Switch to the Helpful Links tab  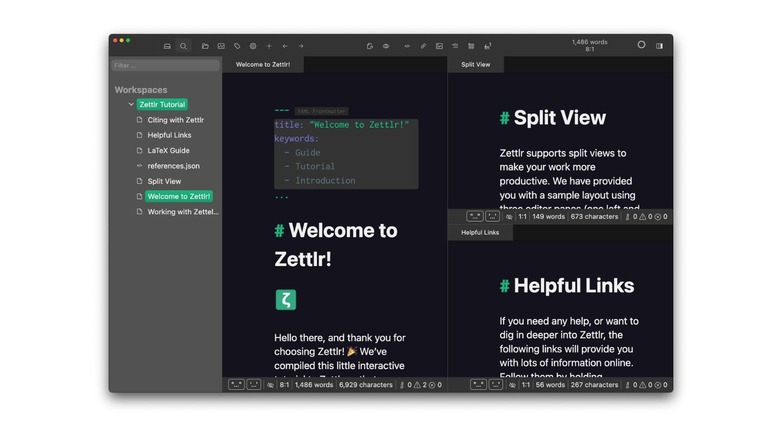coord(480,232)
